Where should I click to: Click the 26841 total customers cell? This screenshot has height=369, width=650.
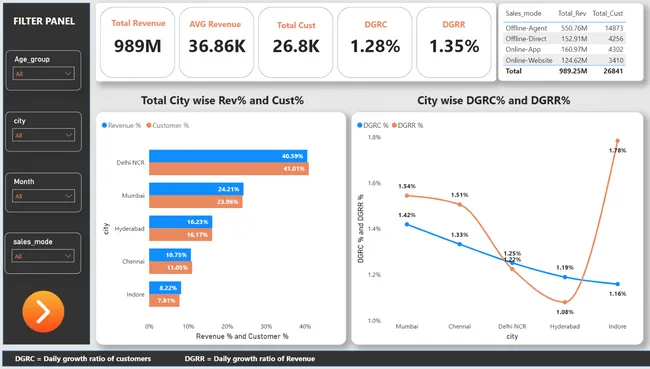coord(613,71)
